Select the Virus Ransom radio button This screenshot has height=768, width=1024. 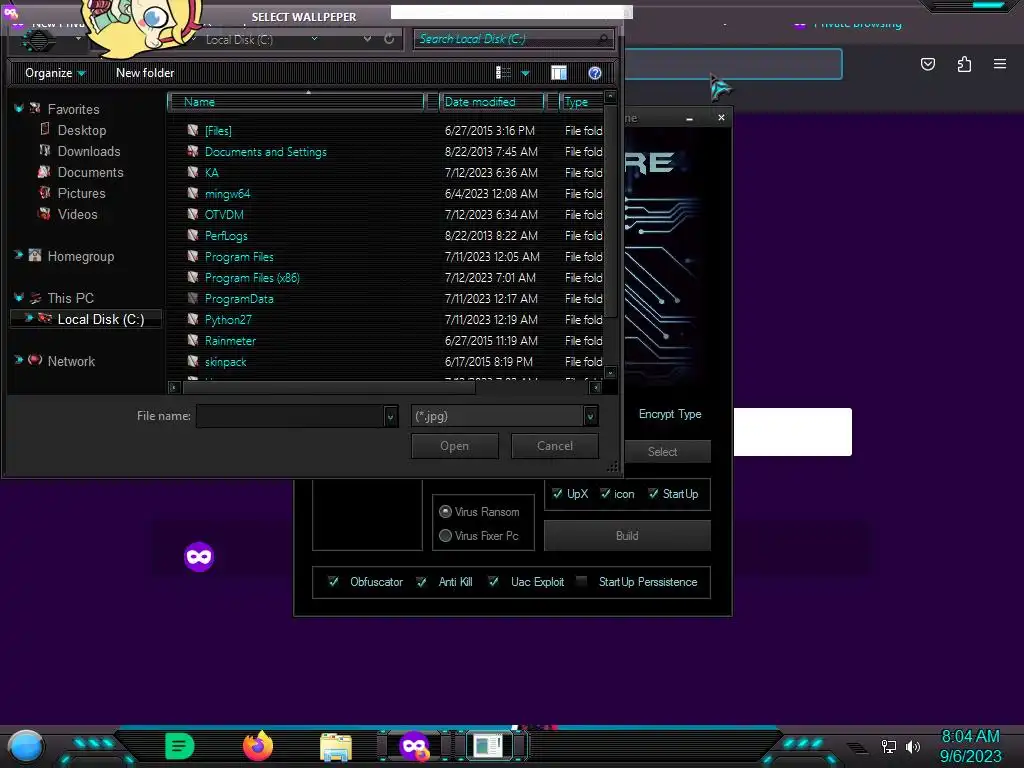tap(445, 511)
